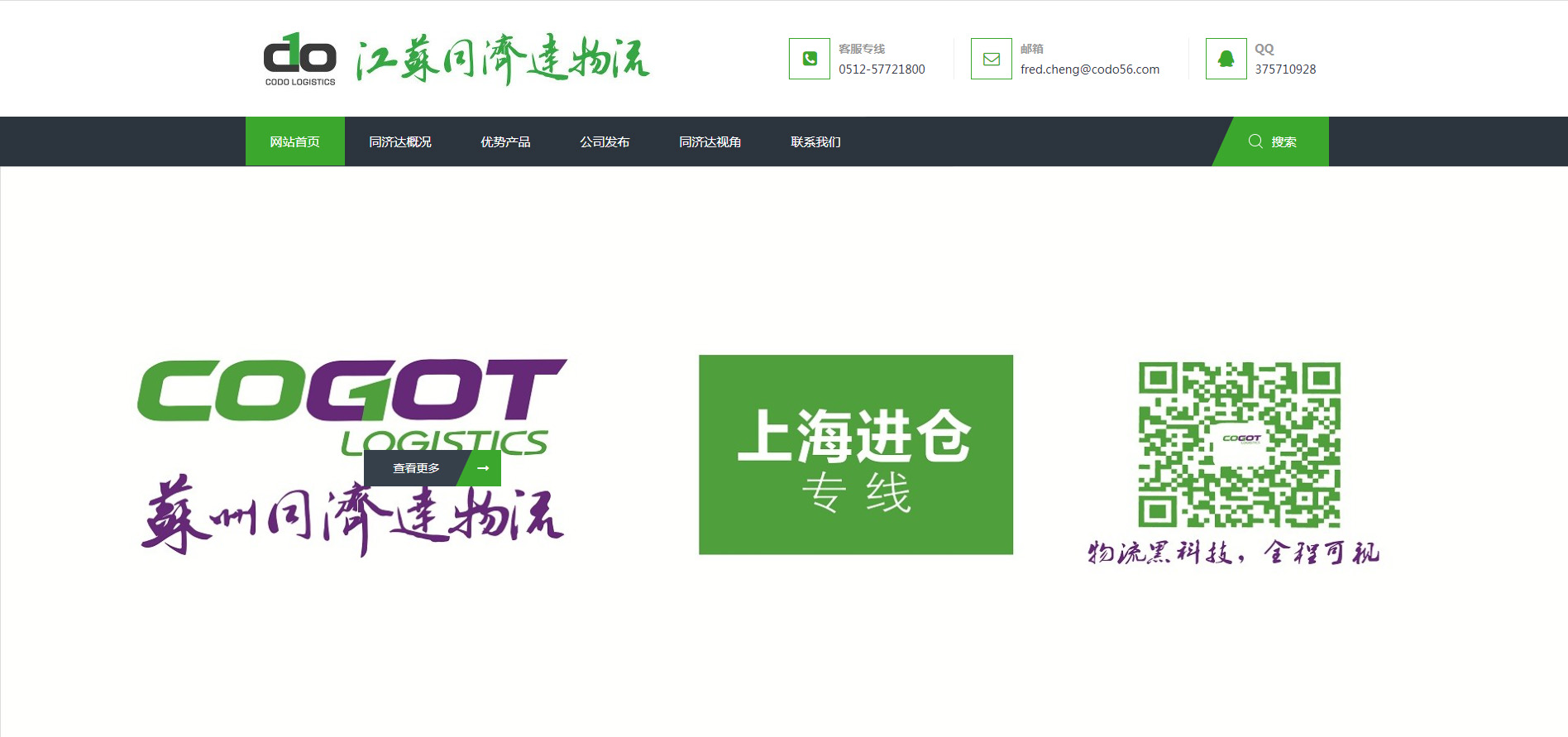Click the email address fred.cheng@codo56.com

(x=1090, y=69)
